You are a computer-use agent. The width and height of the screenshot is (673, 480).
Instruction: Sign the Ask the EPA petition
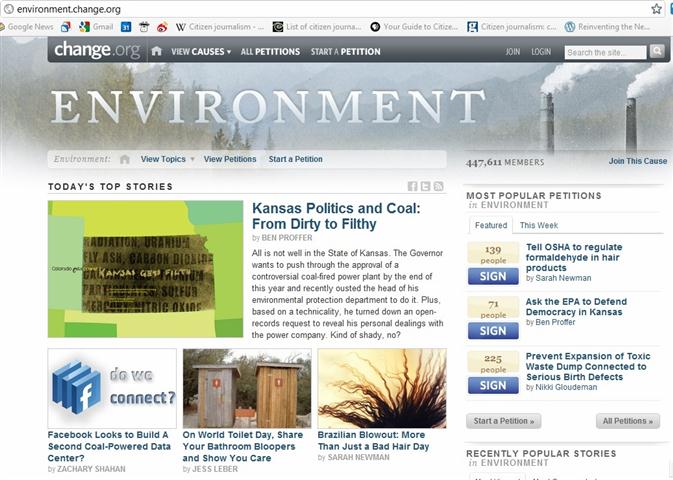[493, 331]
